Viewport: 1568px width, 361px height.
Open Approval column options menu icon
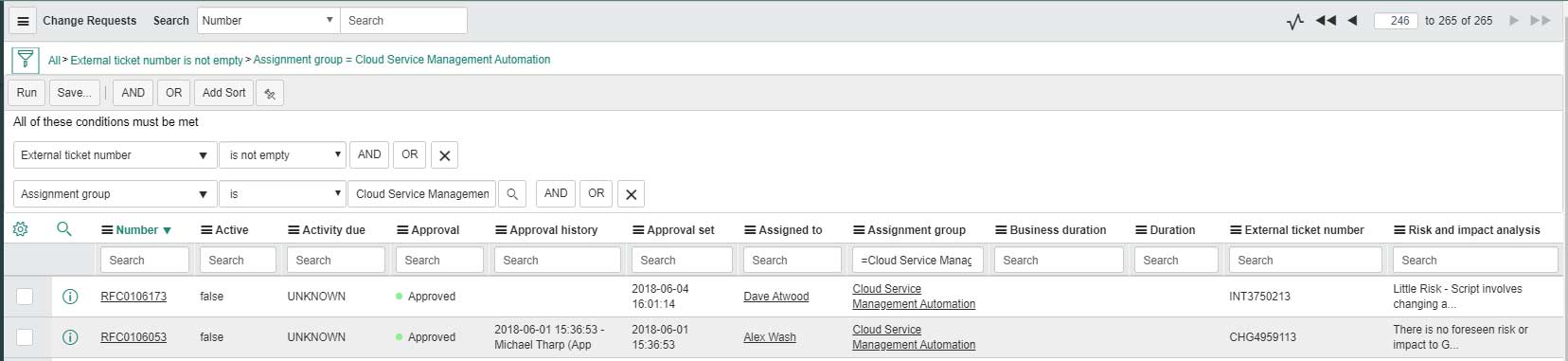[x=402, y=230]
